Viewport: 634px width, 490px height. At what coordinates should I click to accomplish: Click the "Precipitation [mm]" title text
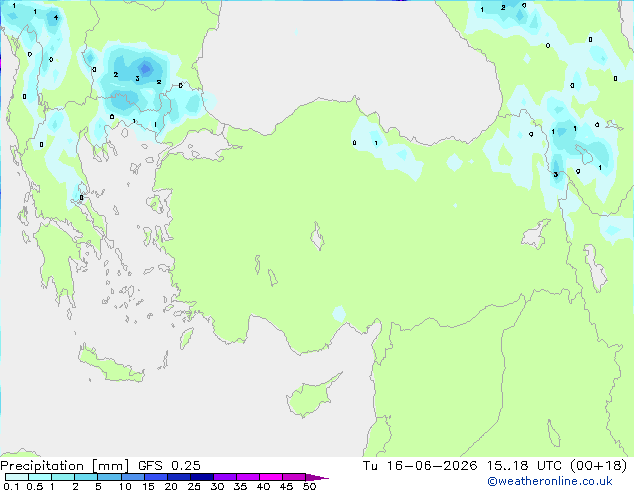point(64,466)
